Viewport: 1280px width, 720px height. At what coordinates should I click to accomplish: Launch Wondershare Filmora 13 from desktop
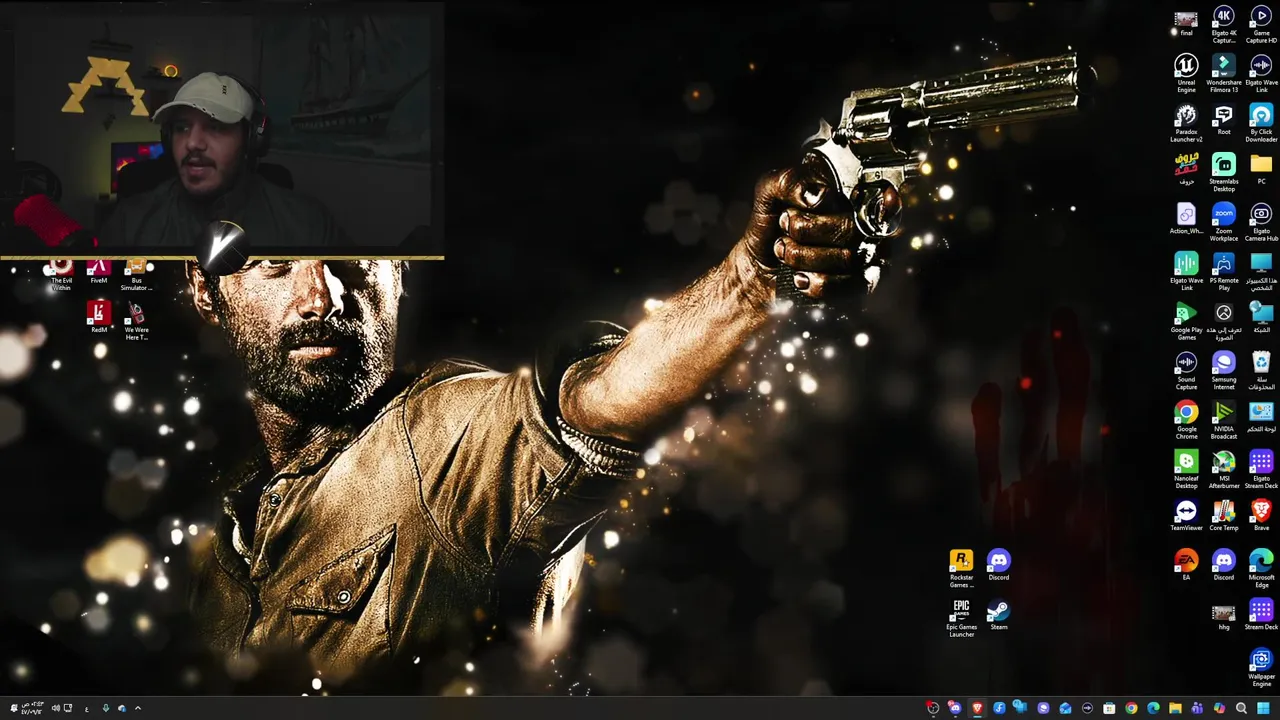pyautogui.click(x=1223, y=72)
